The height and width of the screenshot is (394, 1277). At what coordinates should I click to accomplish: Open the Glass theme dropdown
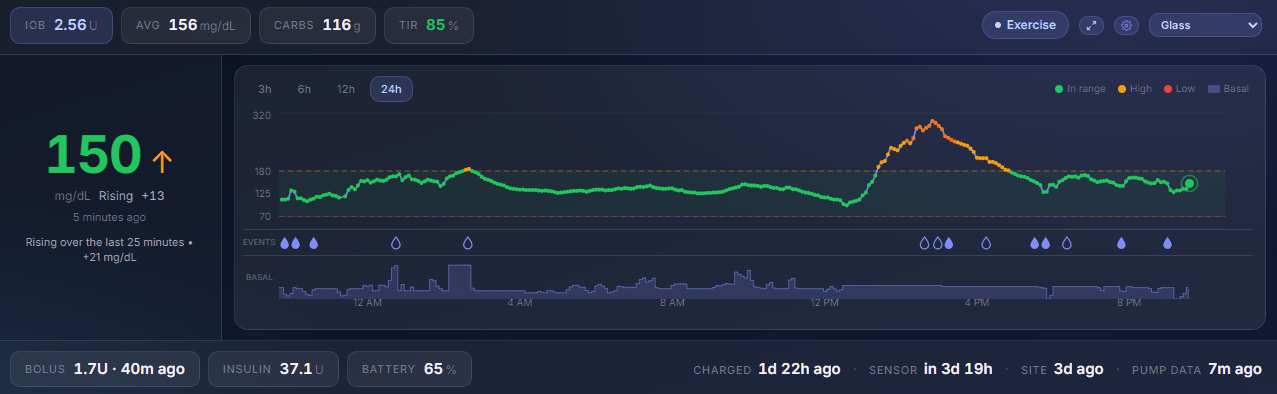click(x=1205, y=25)
